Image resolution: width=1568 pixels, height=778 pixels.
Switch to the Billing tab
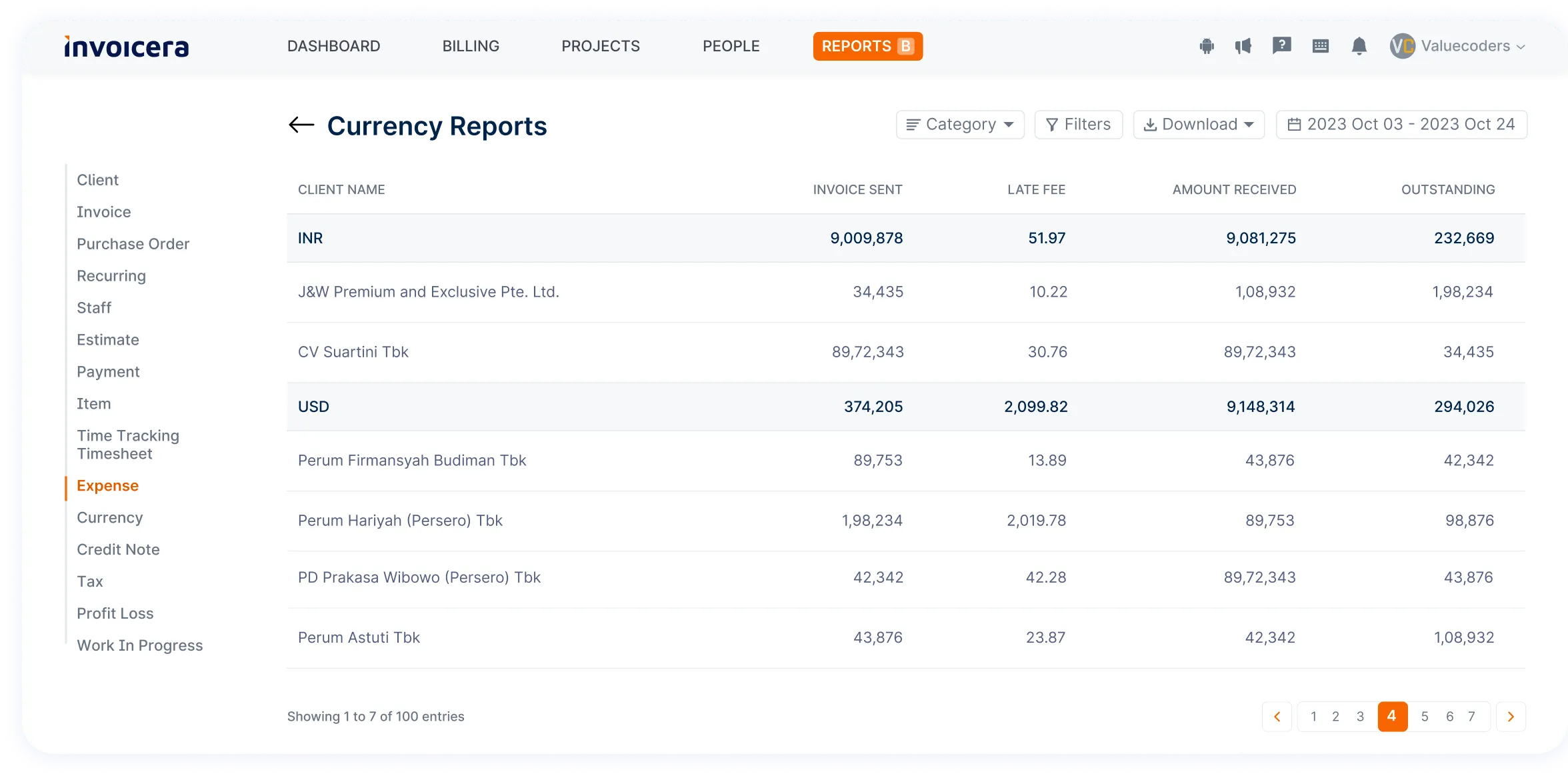click(471, 46)
